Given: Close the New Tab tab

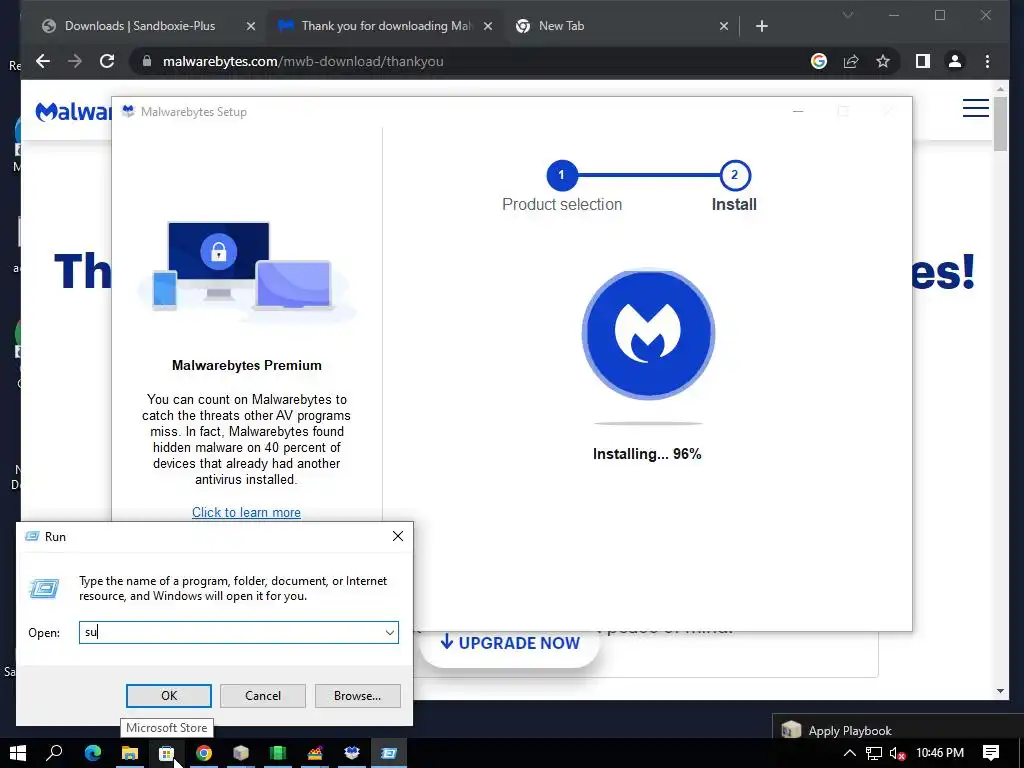Looking at the screenshot, I should coord(724,26).
